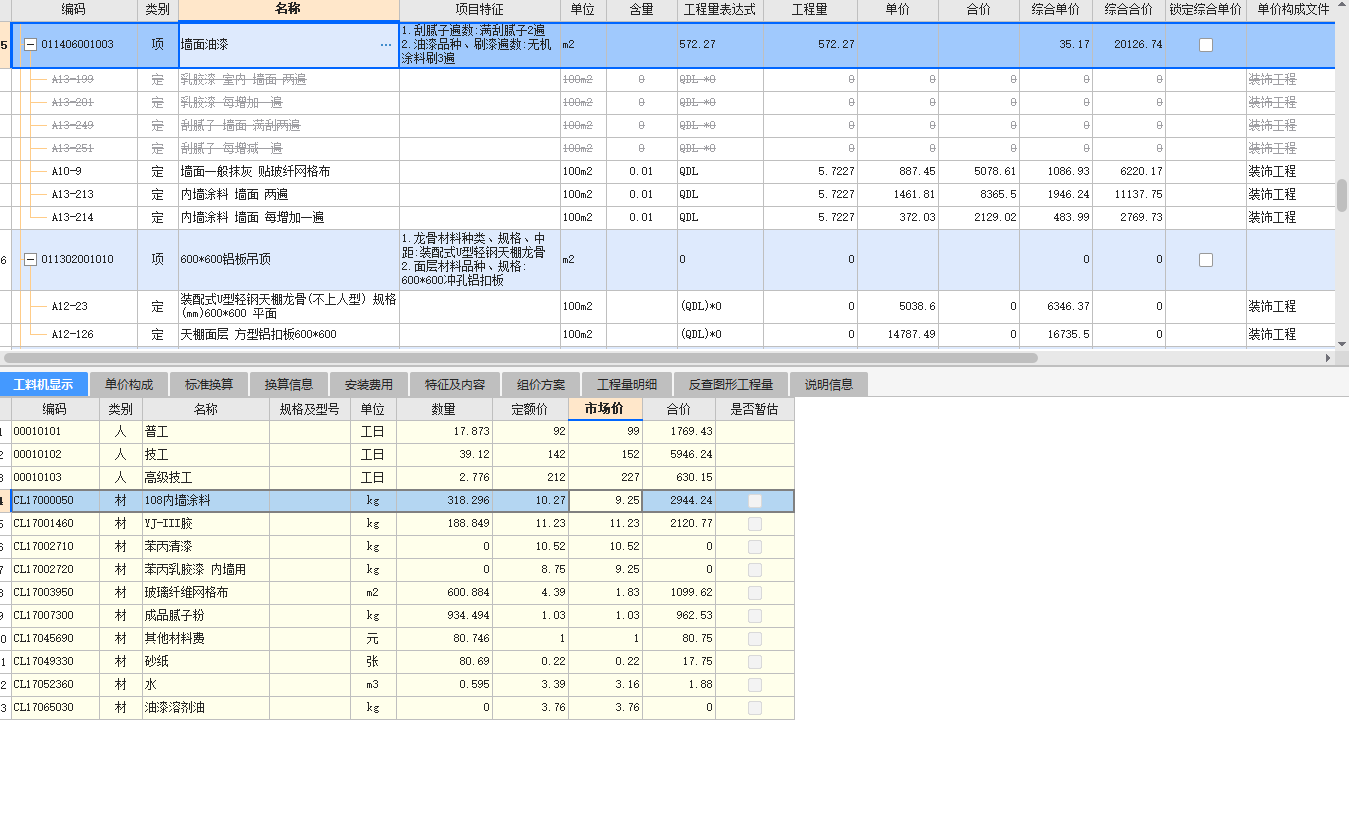Select material row 00010102 技工
This screenshot has width=1349, height=818.
coord(397,455)
